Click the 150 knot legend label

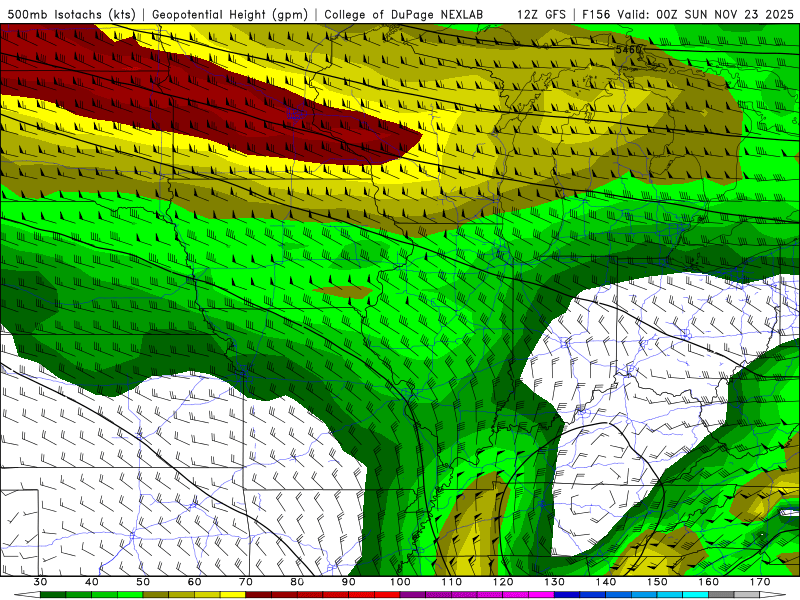click(x=657, y=582)
